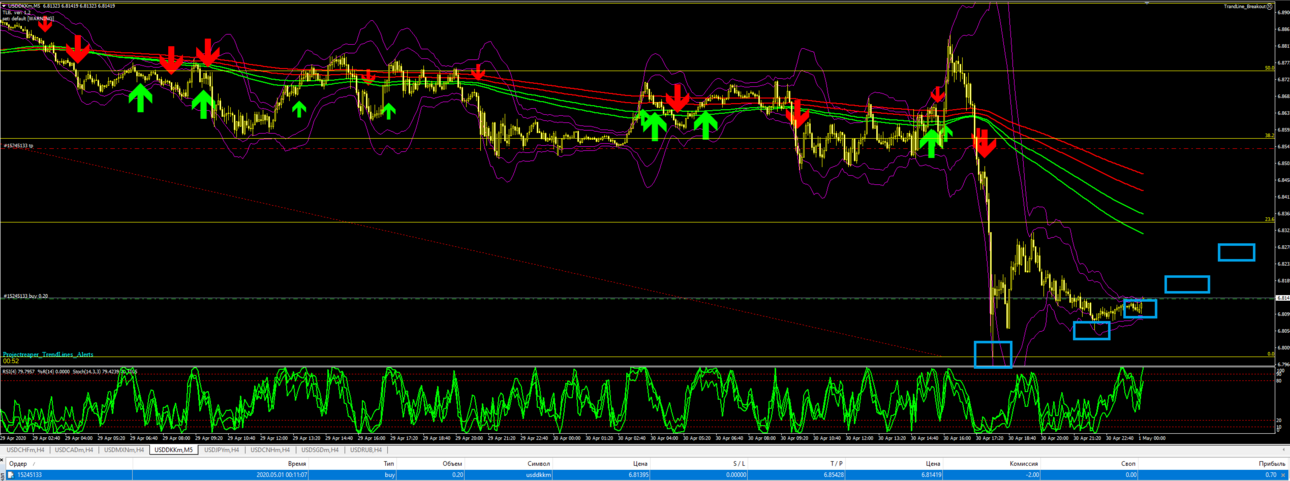
Task: Open the USDCADm,H4 chart tab
Action: pos(74,450)
